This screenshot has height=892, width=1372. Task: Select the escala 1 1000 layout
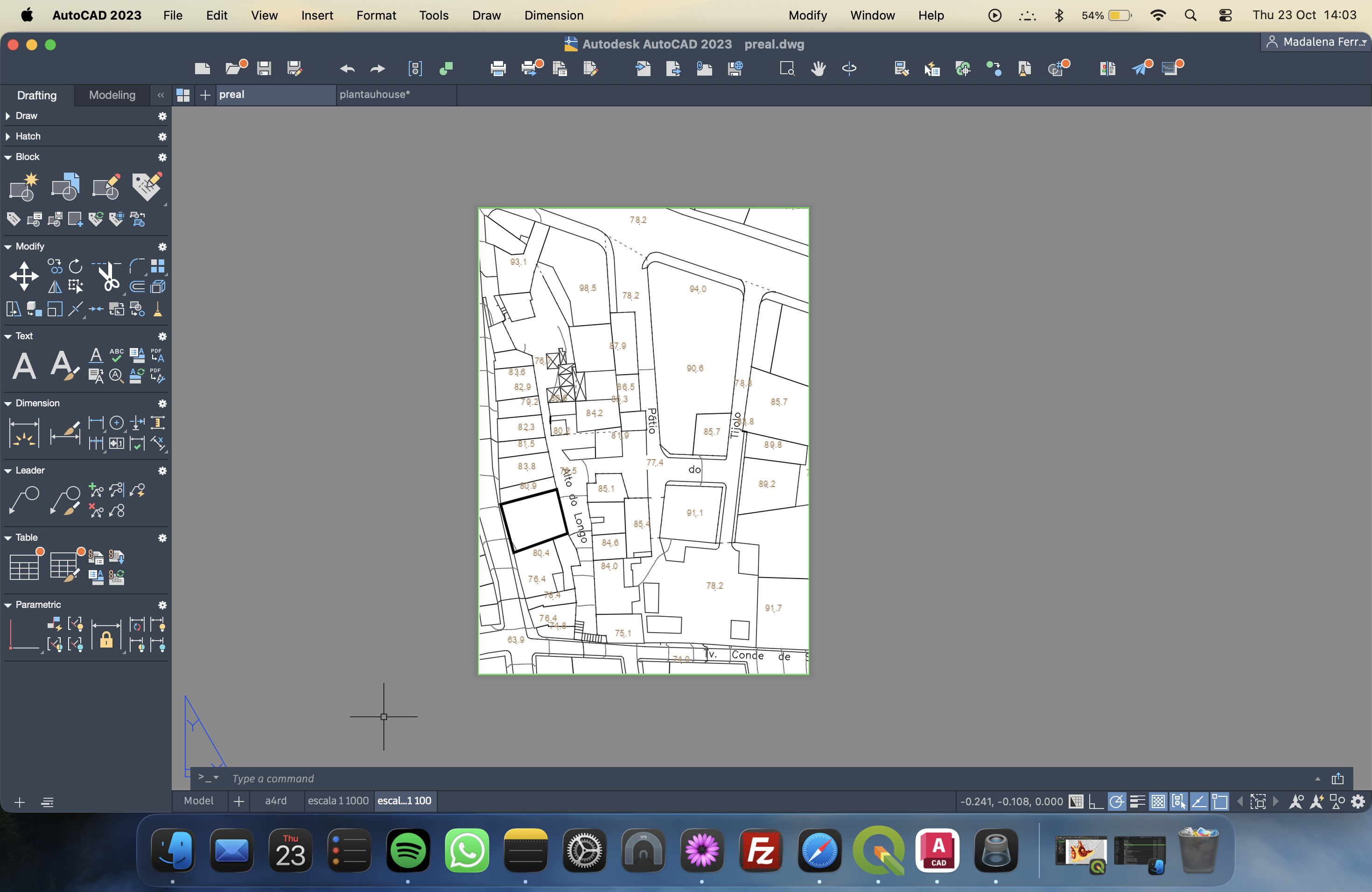(338, 801)
